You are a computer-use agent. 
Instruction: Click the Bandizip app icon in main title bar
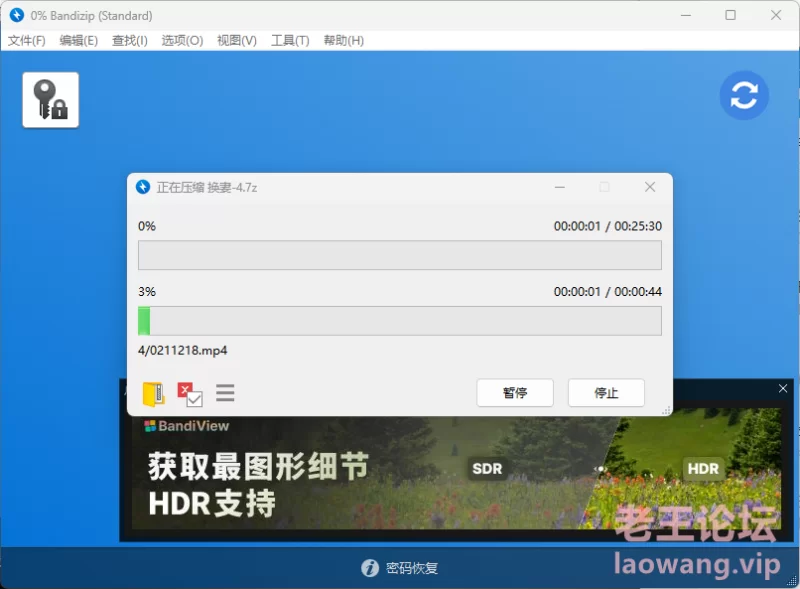(17, 15)
